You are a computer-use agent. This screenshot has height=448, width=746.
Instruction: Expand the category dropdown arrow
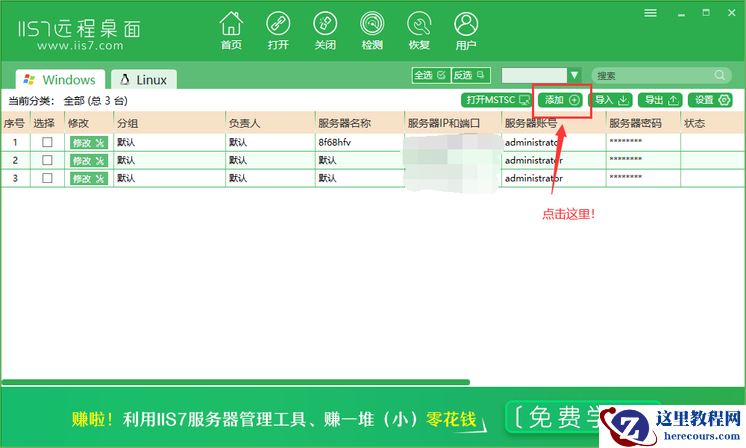point(574,75)
